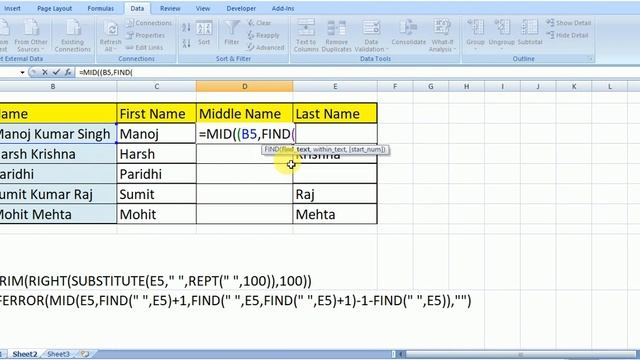Viewport: 640px width, 360px height.
Task: Click horizontal scrollbar left arrow
Action: (401, 354)
